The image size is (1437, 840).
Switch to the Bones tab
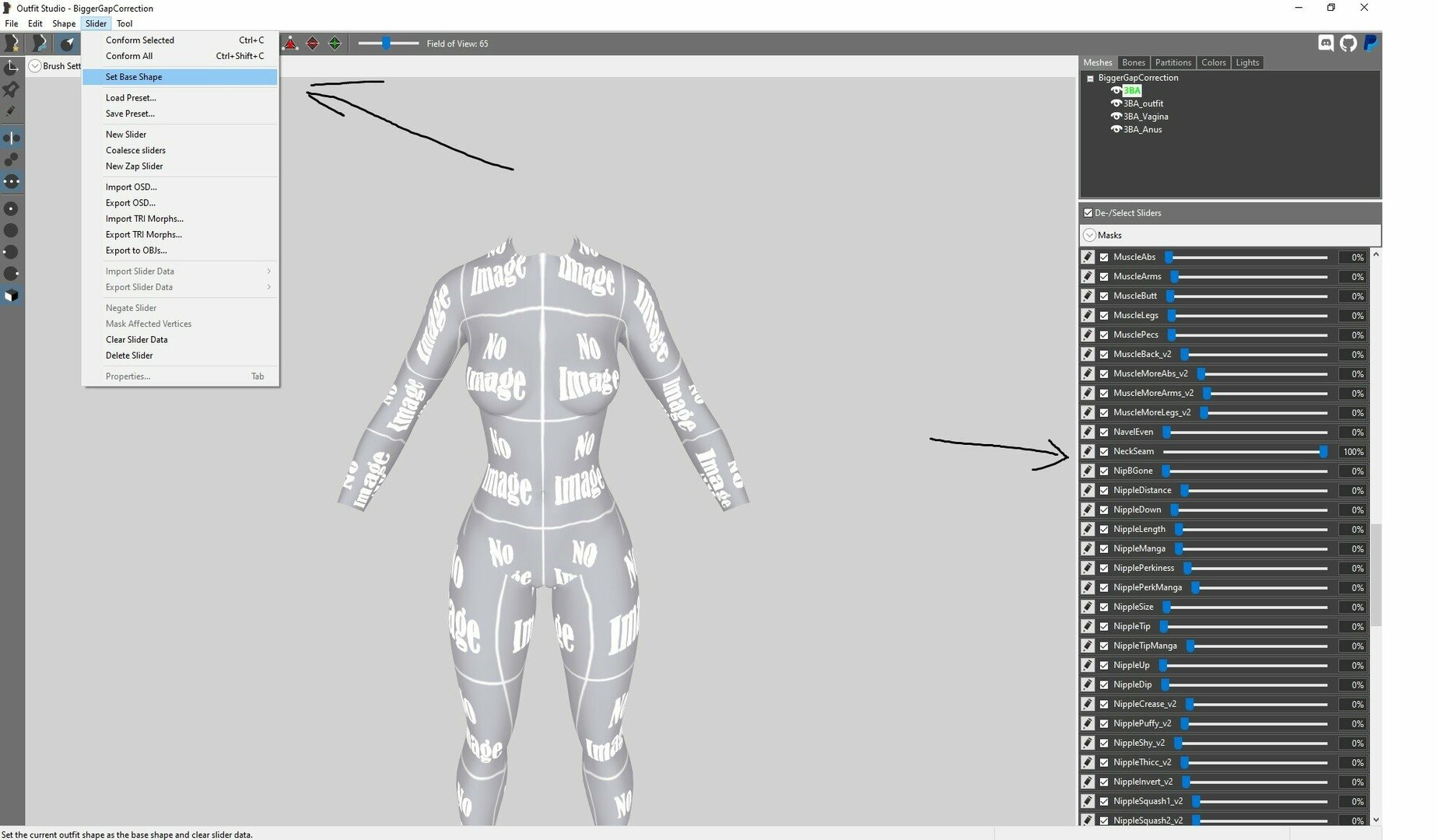pos(1134,62)
